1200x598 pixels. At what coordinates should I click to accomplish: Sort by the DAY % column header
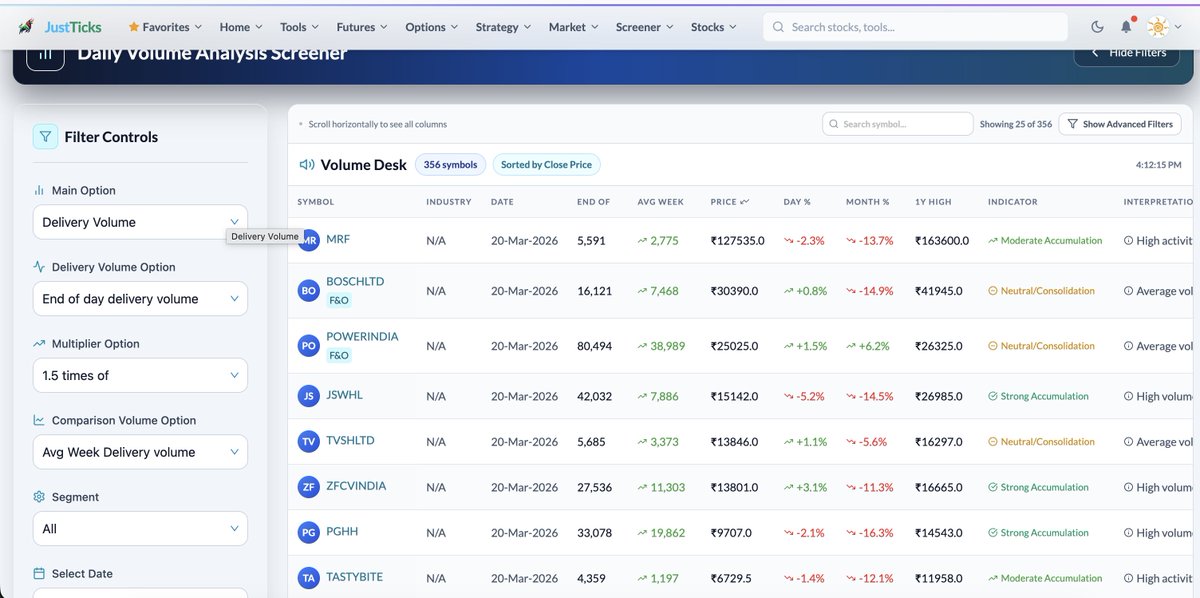(797, 202)
